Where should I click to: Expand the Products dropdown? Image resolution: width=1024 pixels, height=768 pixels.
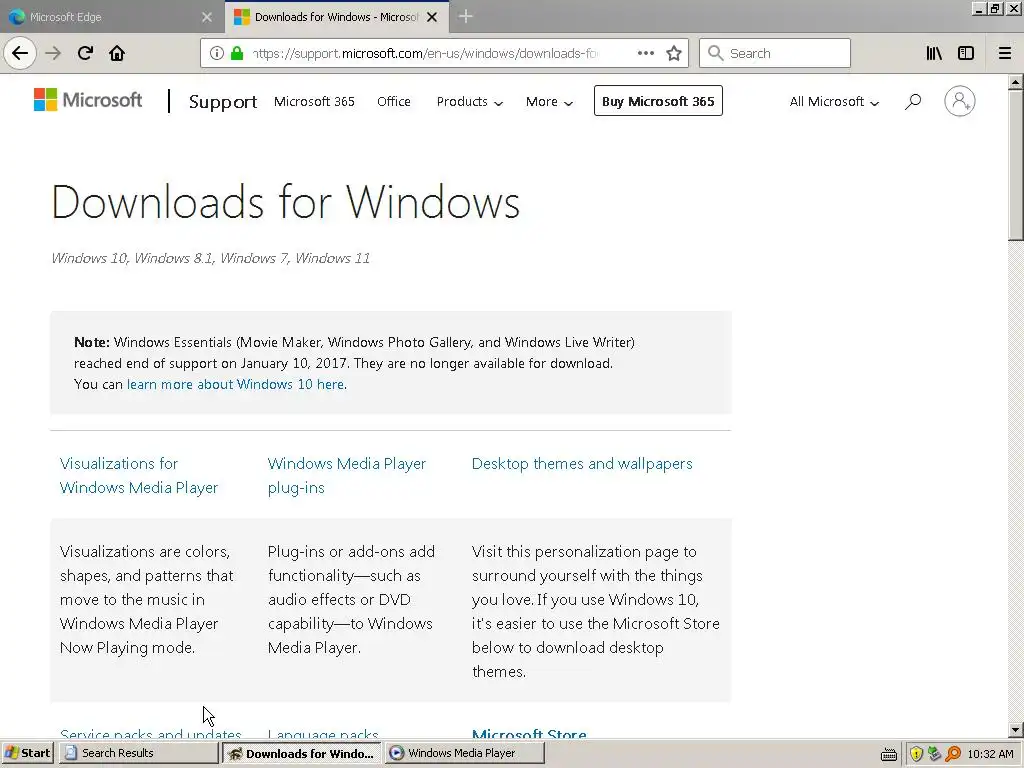[470, 101]
